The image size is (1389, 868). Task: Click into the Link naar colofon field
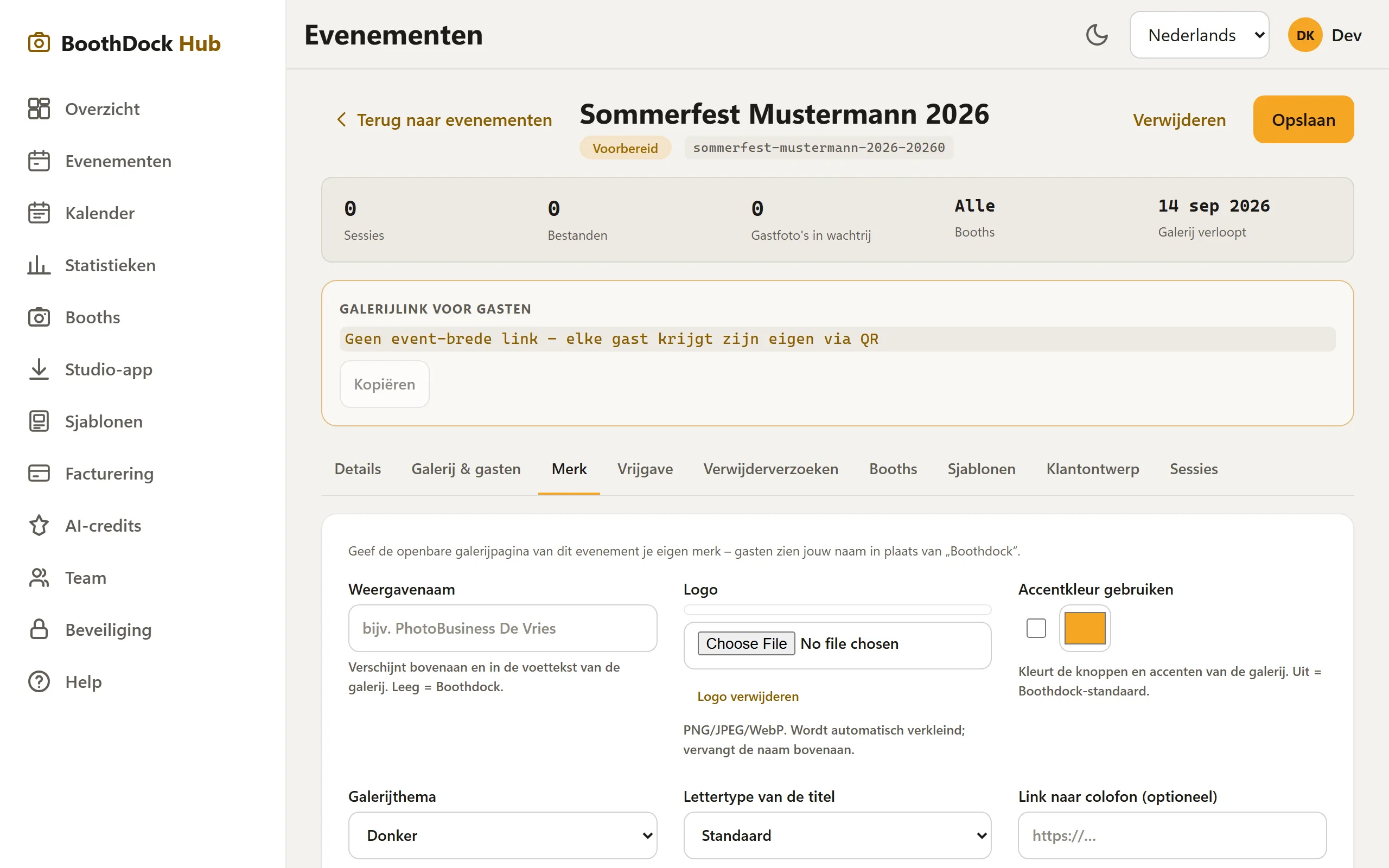1172,835
